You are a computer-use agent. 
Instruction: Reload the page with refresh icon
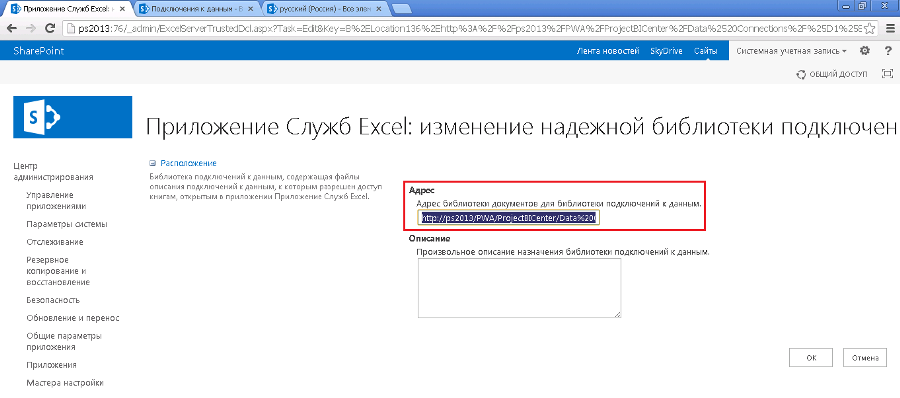[x=50, y=28]
